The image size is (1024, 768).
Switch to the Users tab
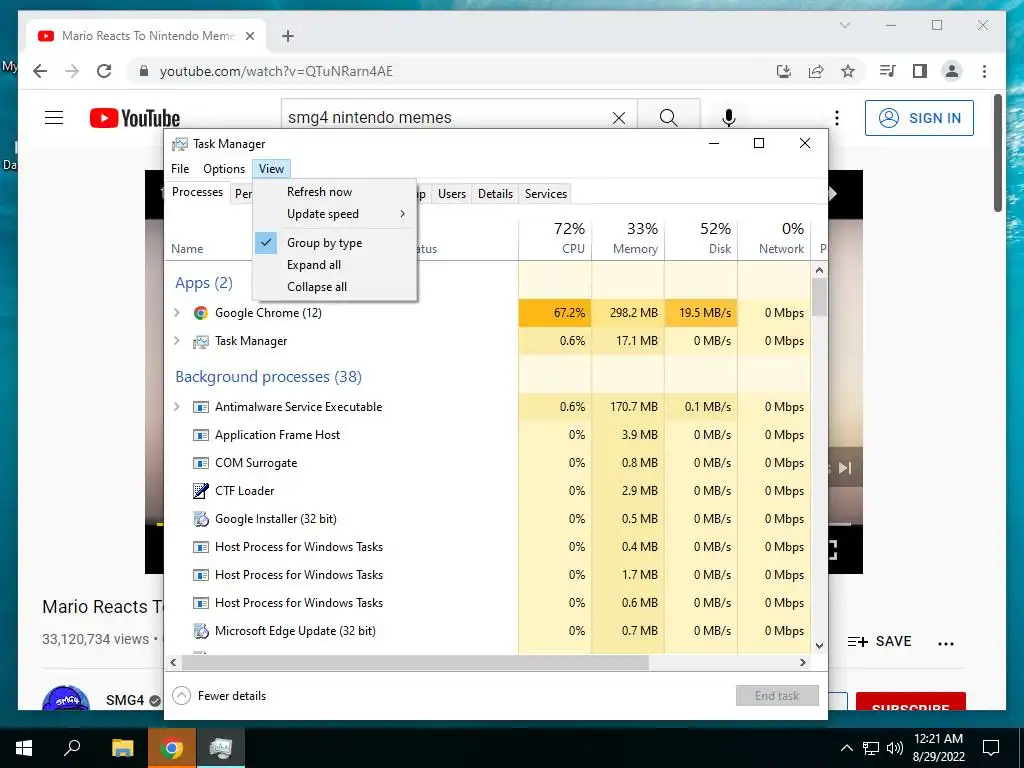452,193
